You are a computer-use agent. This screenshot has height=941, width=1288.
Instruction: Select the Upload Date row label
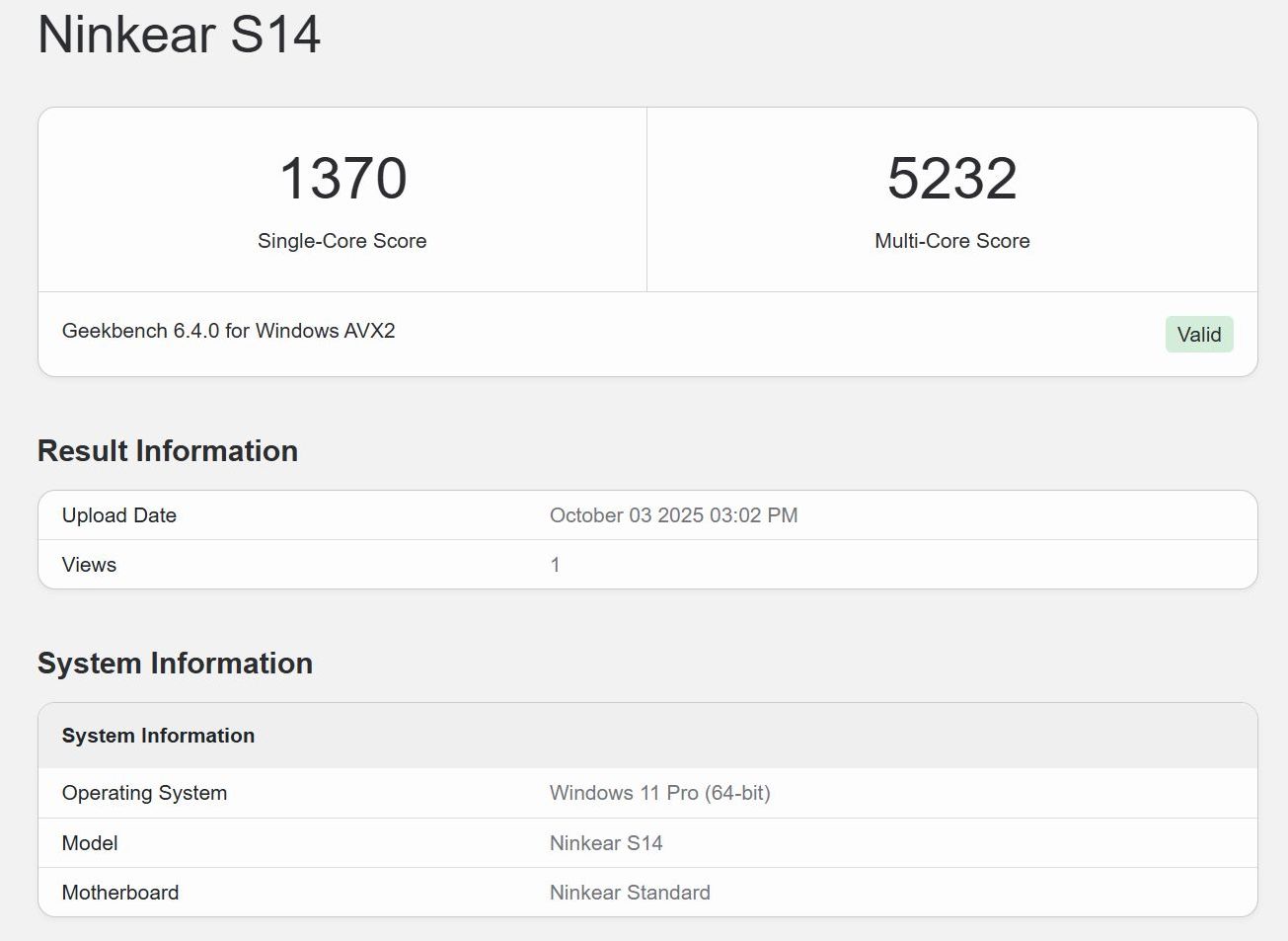(x=119, y=515)
